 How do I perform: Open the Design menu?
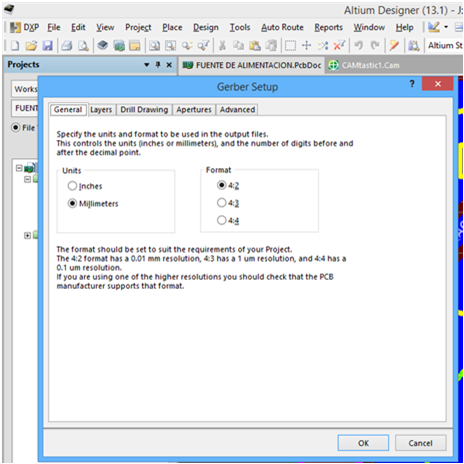[x=206, y=27]
